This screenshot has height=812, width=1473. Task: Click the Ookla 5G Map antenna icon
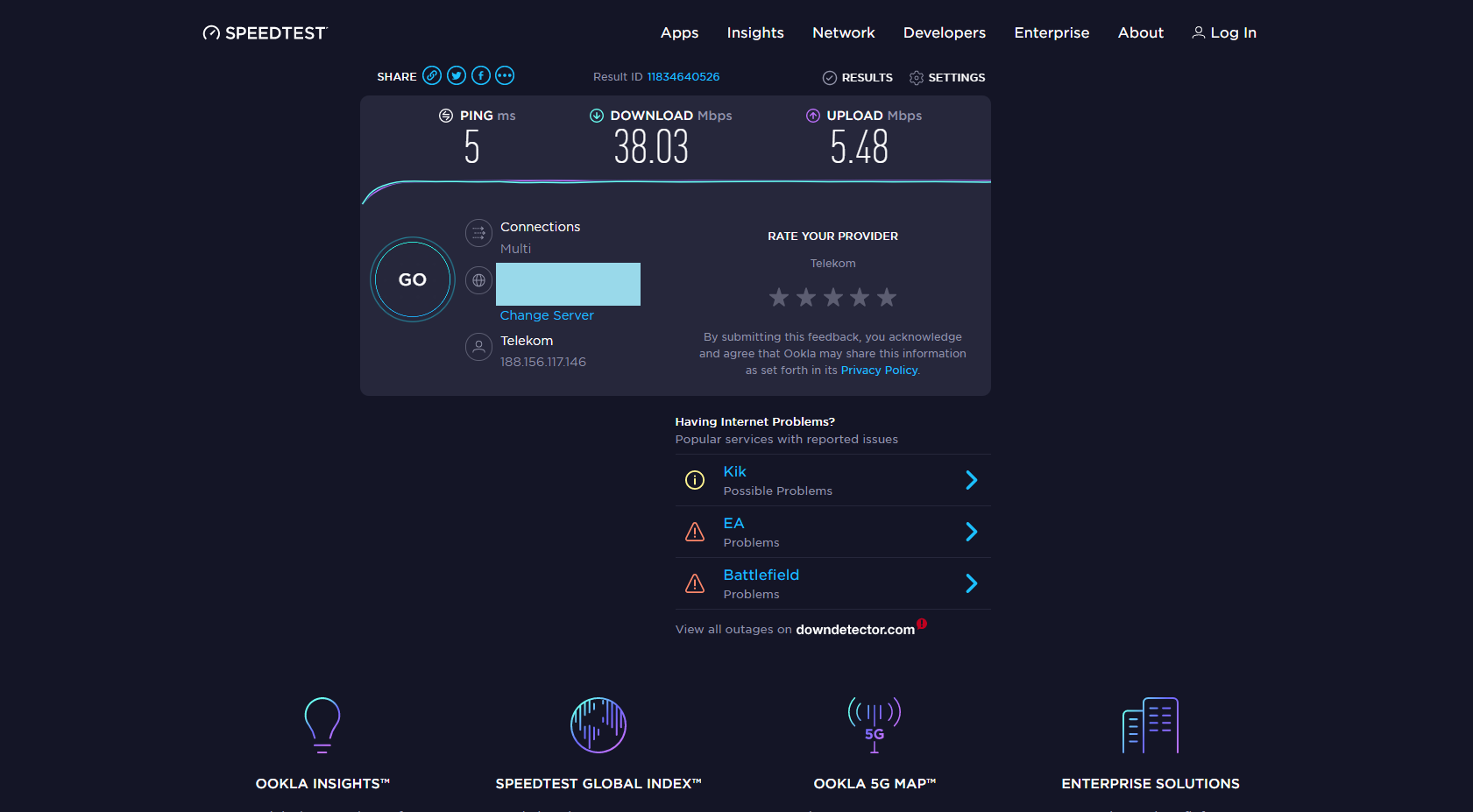875,725
